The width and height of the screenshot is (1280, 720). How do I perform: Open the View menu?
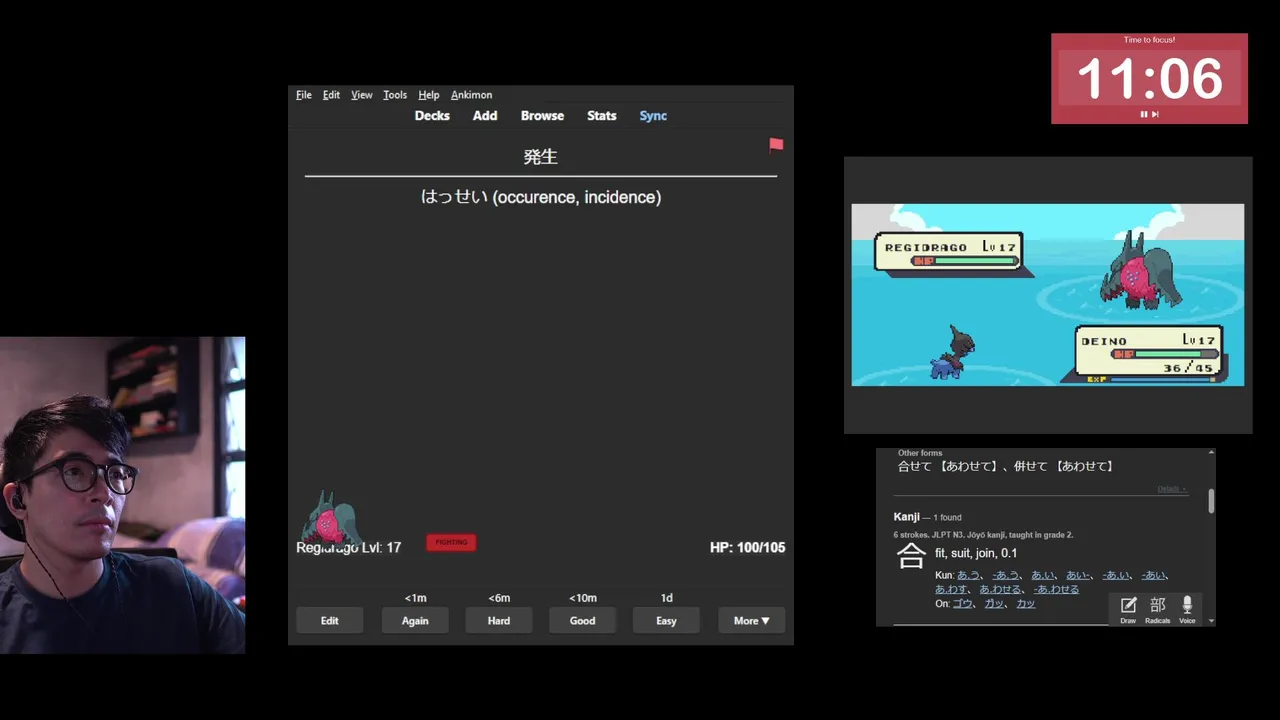[x=362, y=95]
